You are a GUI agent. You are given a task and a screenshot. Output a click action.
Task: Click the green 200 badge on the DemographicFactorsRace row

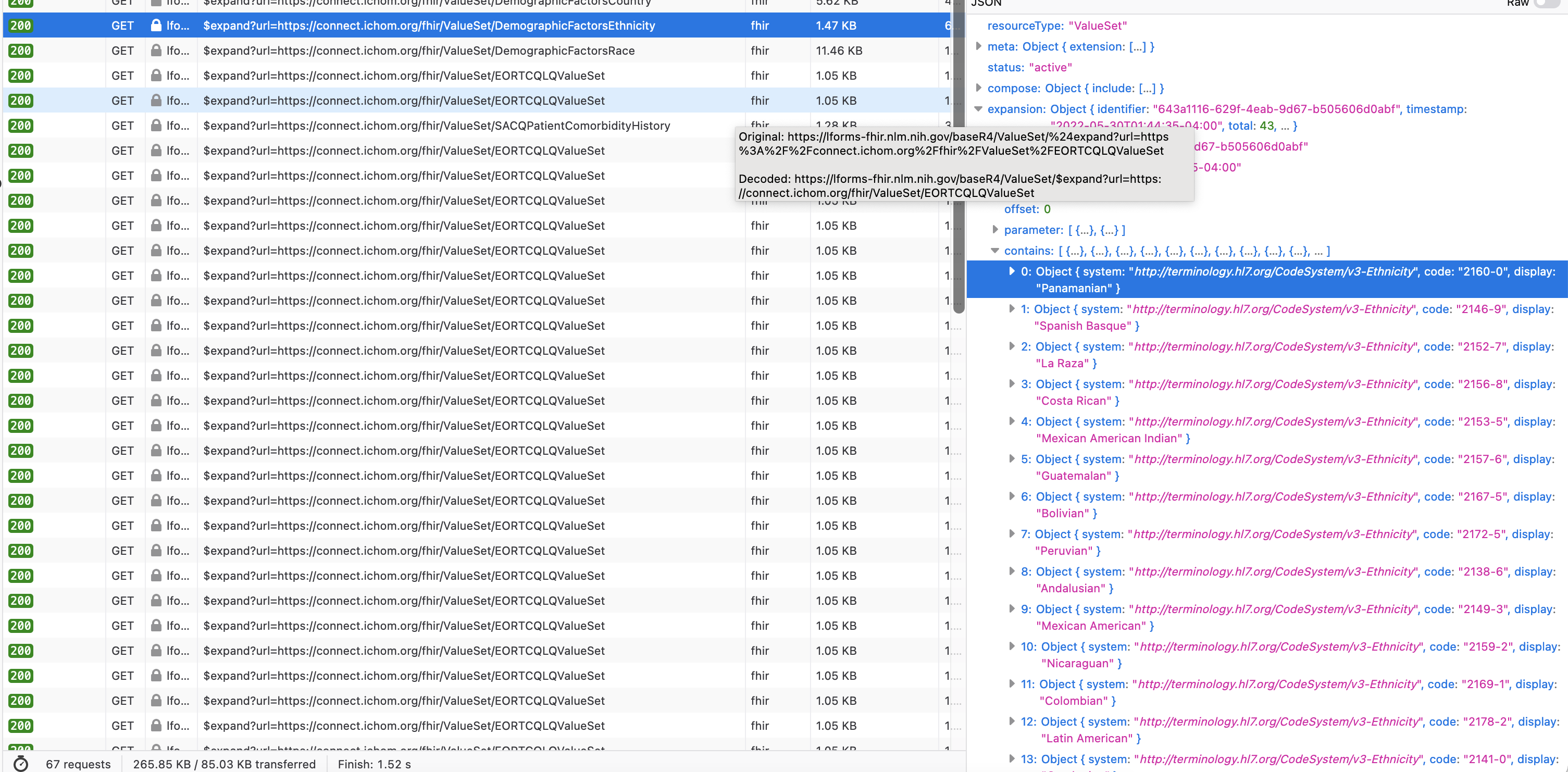[x=20, y=51]
